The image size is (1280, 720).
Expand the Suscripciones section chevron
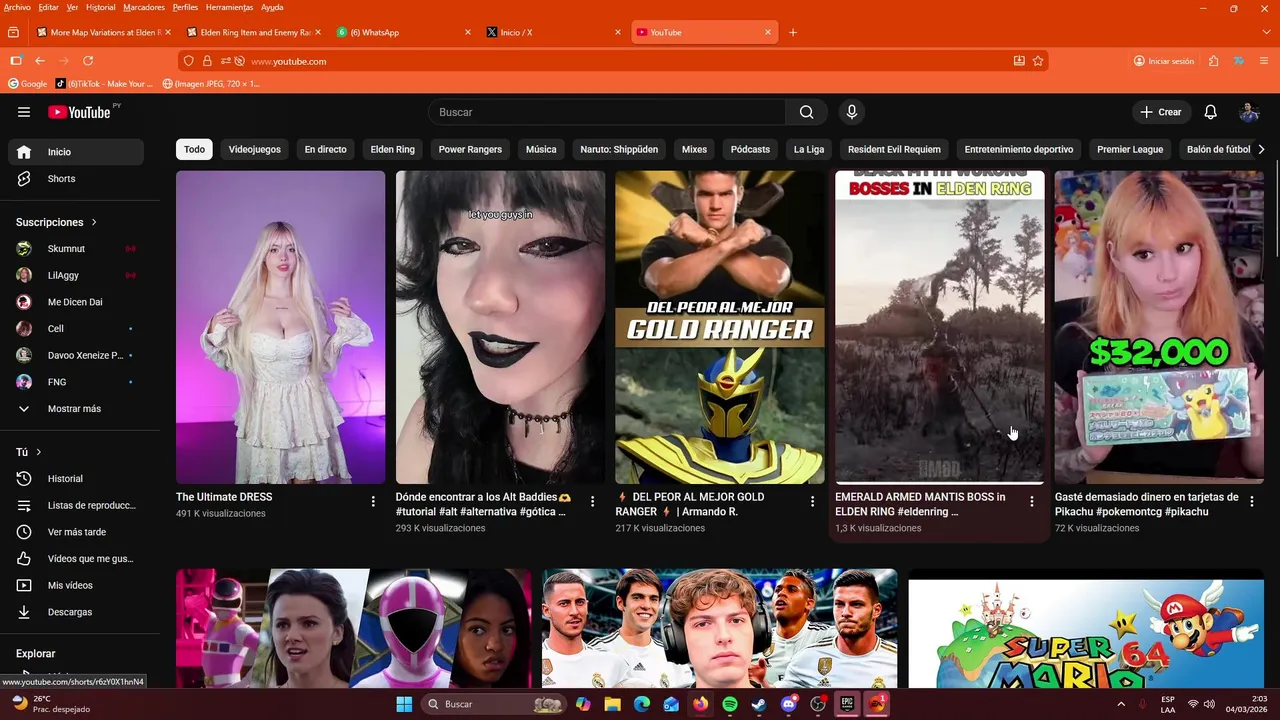[x=94, y=222]
